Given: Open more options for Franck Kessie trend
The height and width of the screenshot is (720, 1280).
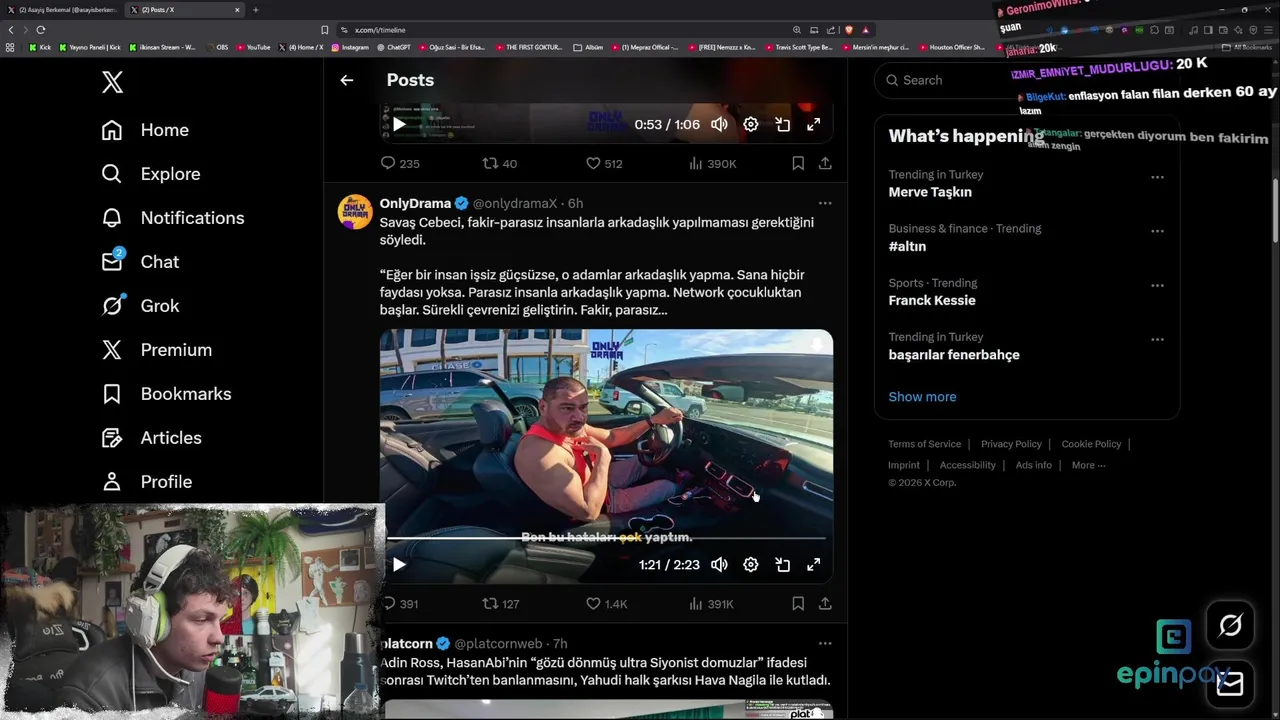Looking at the screenshot, I should coord(1157,285).
